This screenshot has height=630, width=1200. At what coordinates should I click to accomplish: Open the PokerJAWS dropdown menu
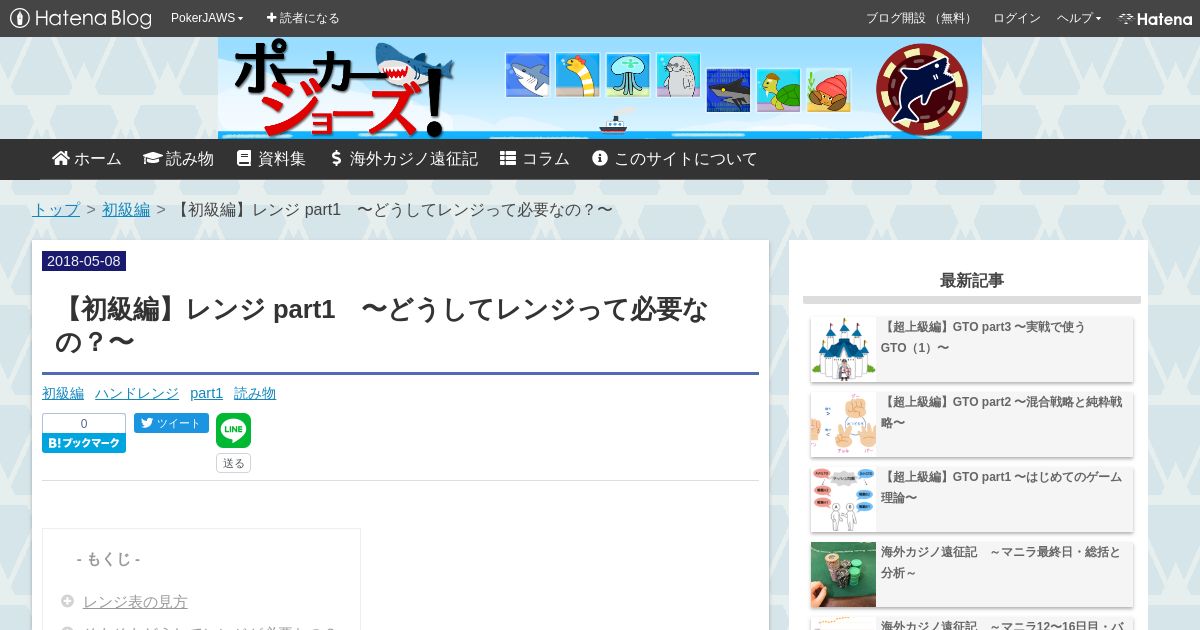pyautogui.click(x=207, y=18)
